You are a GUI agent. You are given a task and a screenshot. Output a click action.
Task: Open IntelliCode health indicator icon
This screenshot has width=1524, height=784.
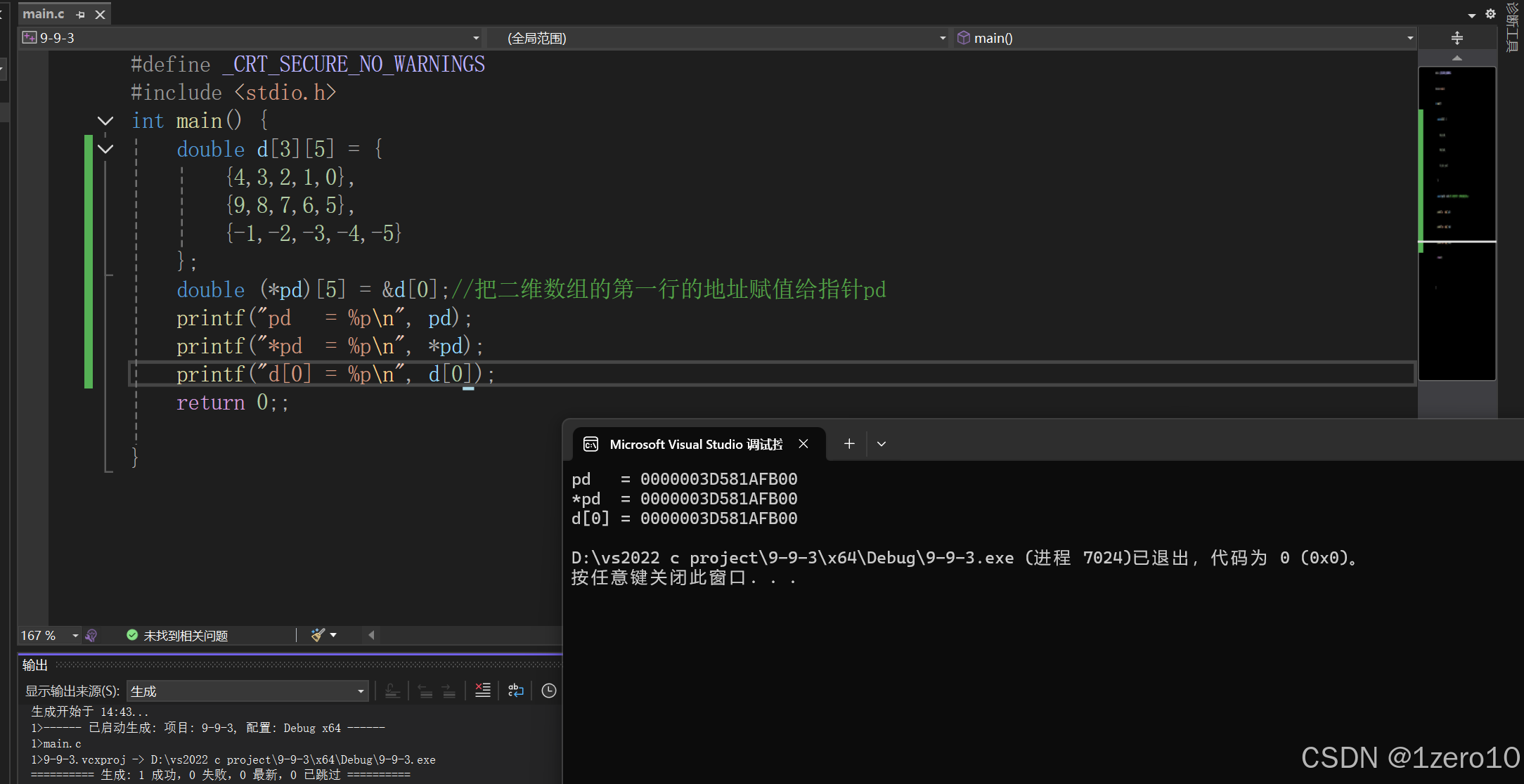91,635
